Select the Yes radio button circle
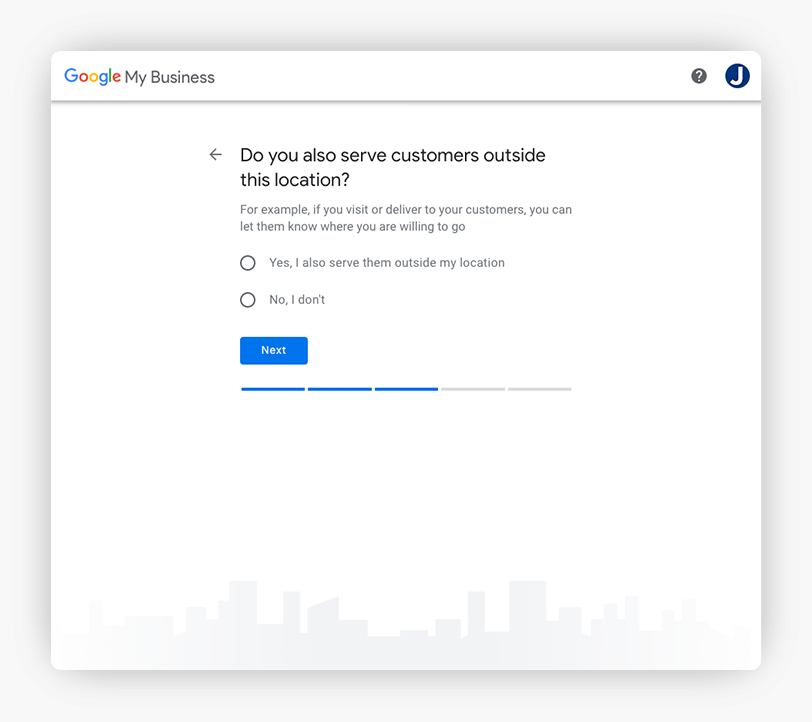The height and width of the screenshot is (722, 812). 248,263
